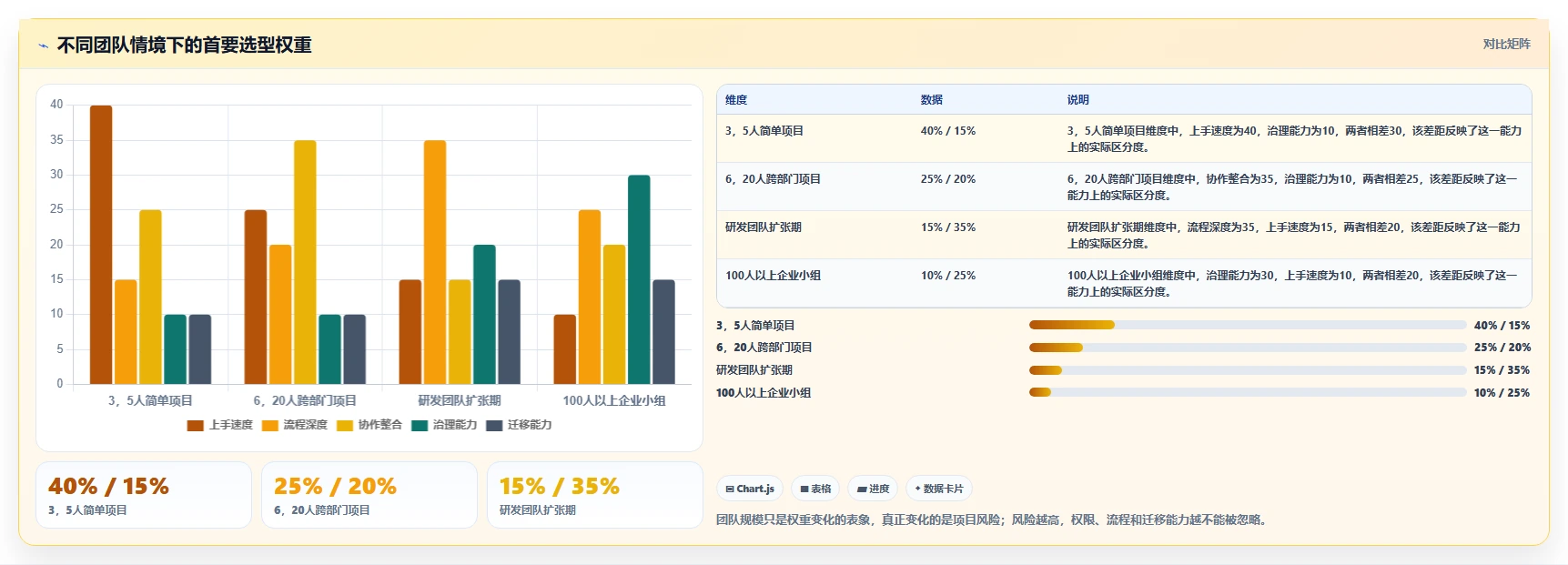Click the 数据卡片 chip

pos(939,489)
